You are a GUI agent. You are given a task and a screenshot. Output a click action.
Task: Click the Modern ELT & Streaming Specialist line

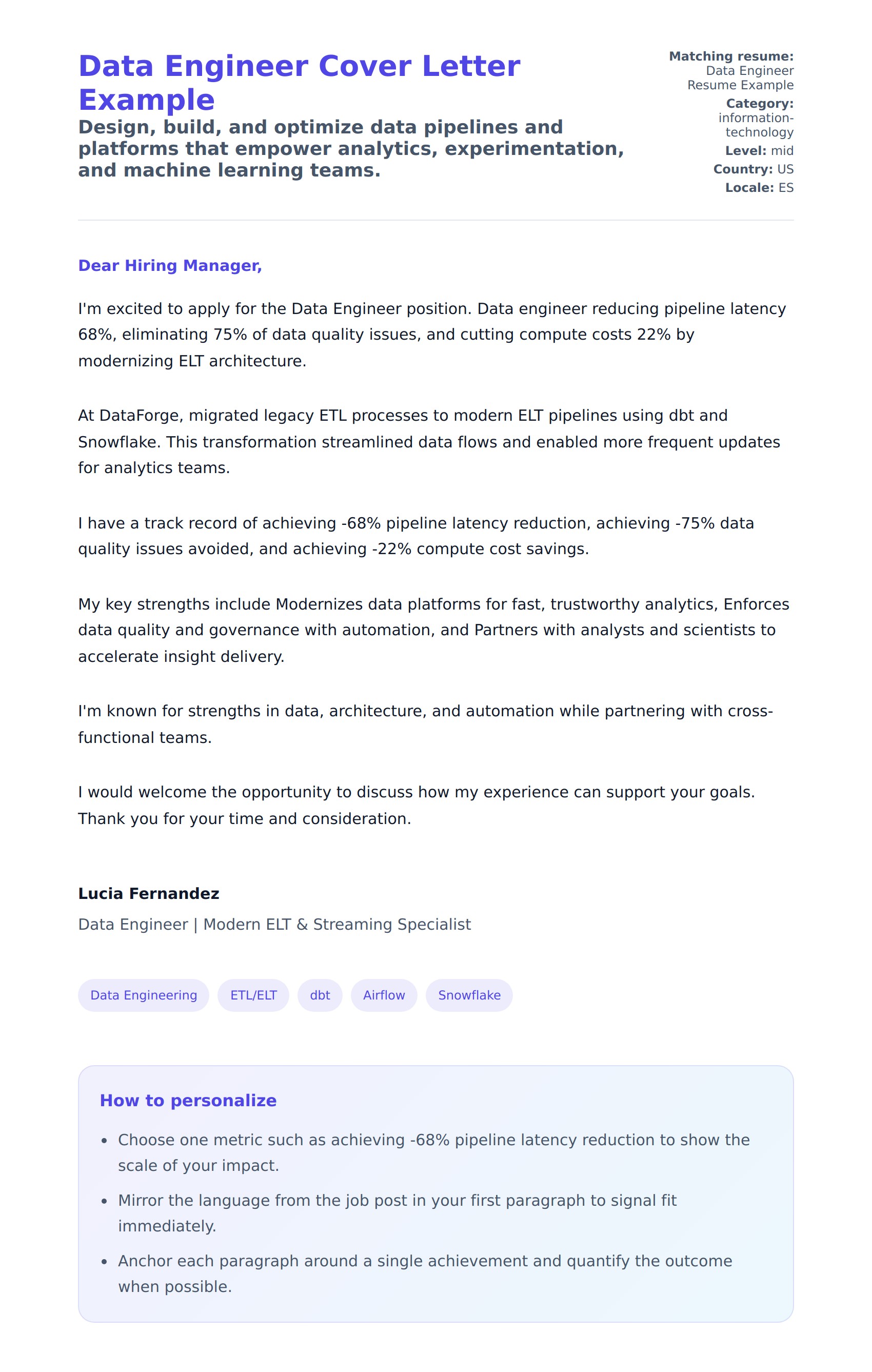(x=274, y=925)
